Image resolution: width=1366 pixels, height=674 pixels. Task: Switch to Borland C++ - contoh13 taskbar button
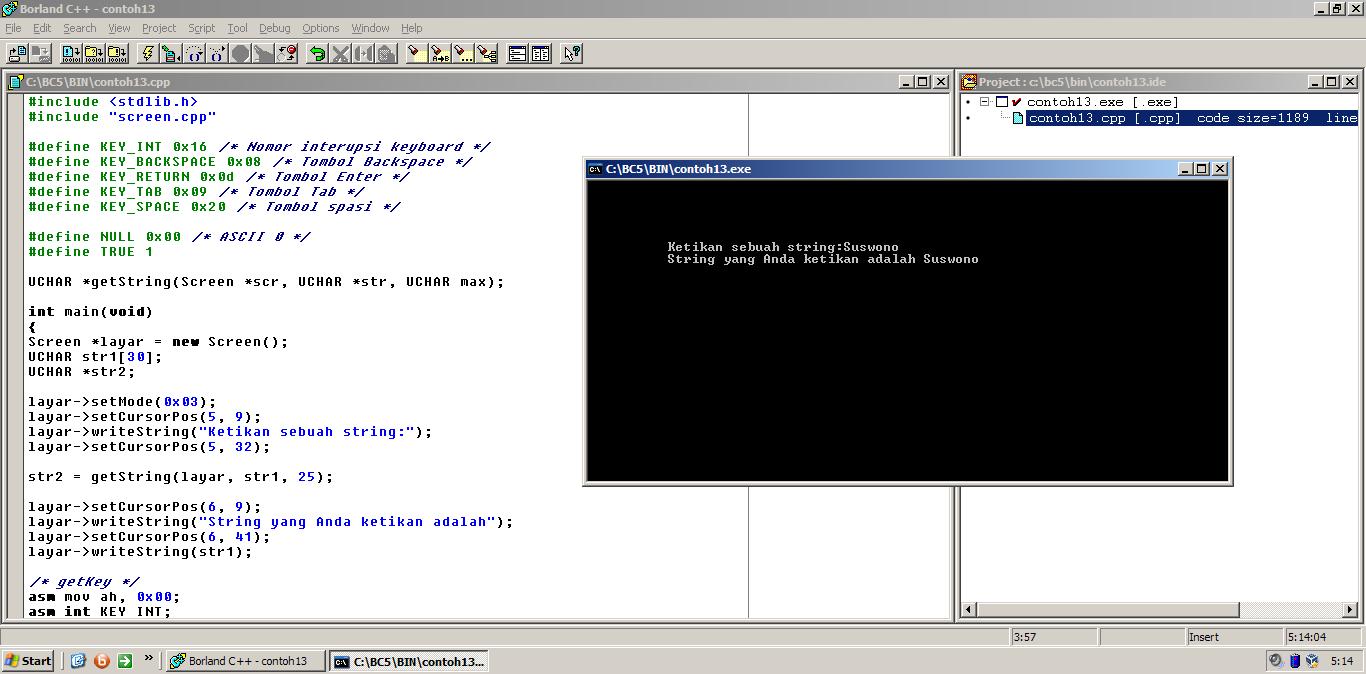[x=246, y=660]
